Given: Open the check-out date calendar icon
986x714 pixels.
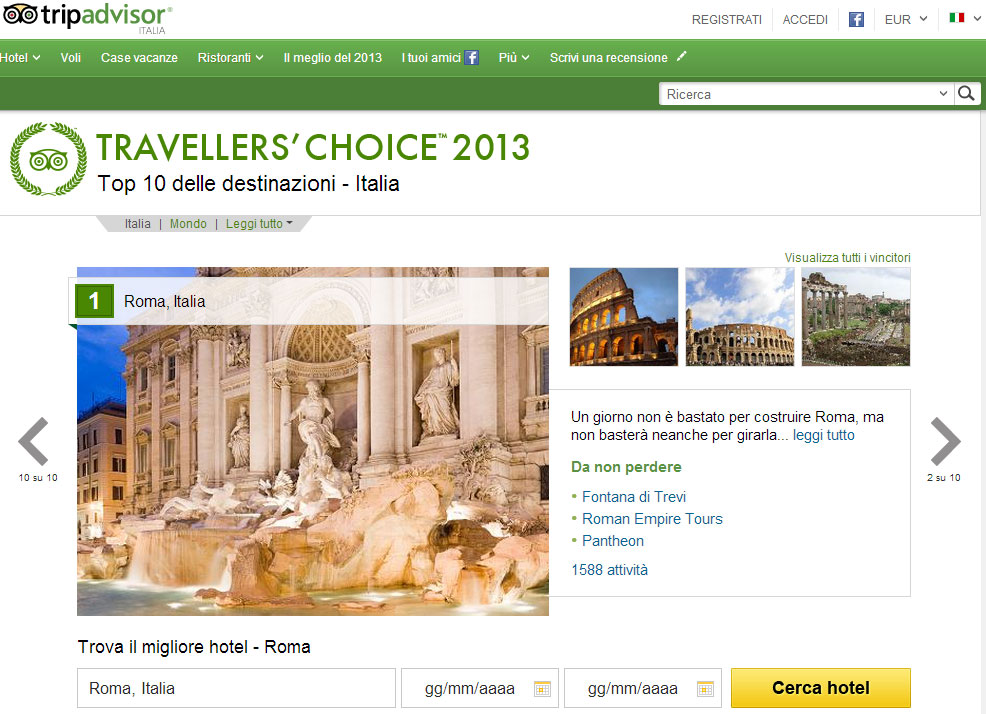Looking at the screenshot, I should [706, 689].
